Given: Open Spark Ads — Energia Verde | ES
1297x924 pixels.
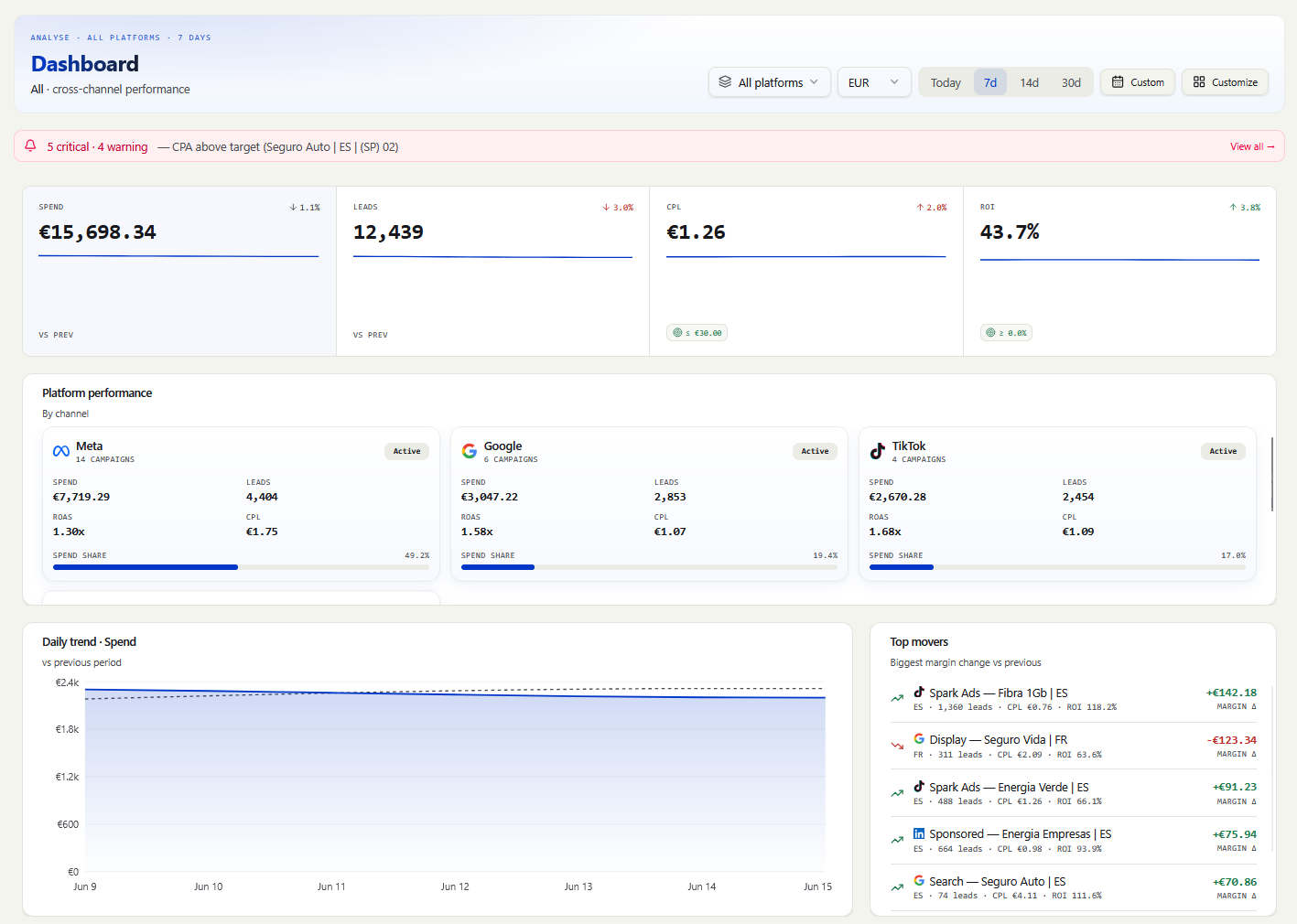Looking at the screenshot, I should [x=1074, y=793].
